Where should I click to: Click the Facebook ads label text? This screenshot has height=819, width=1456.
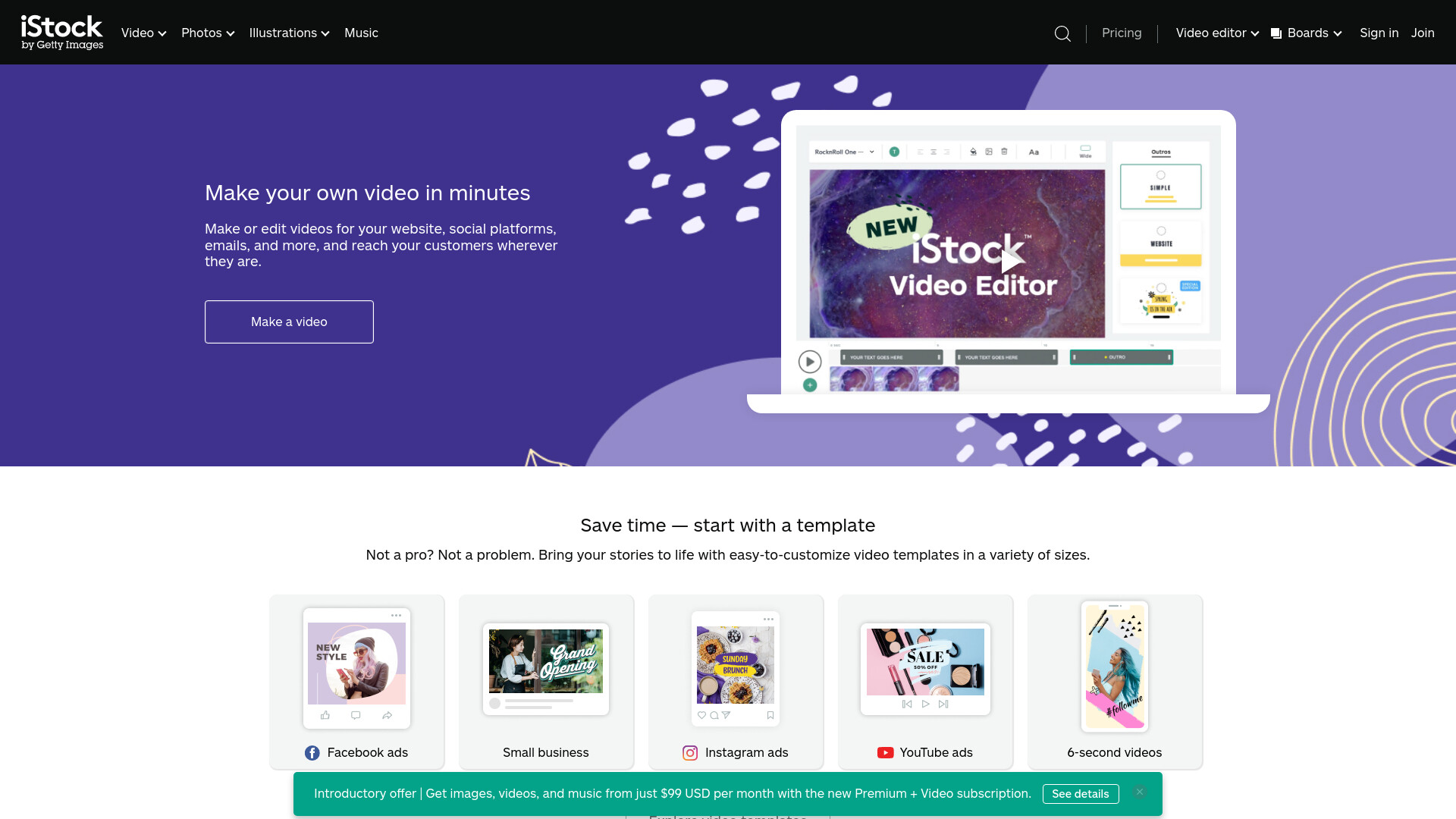368,753
